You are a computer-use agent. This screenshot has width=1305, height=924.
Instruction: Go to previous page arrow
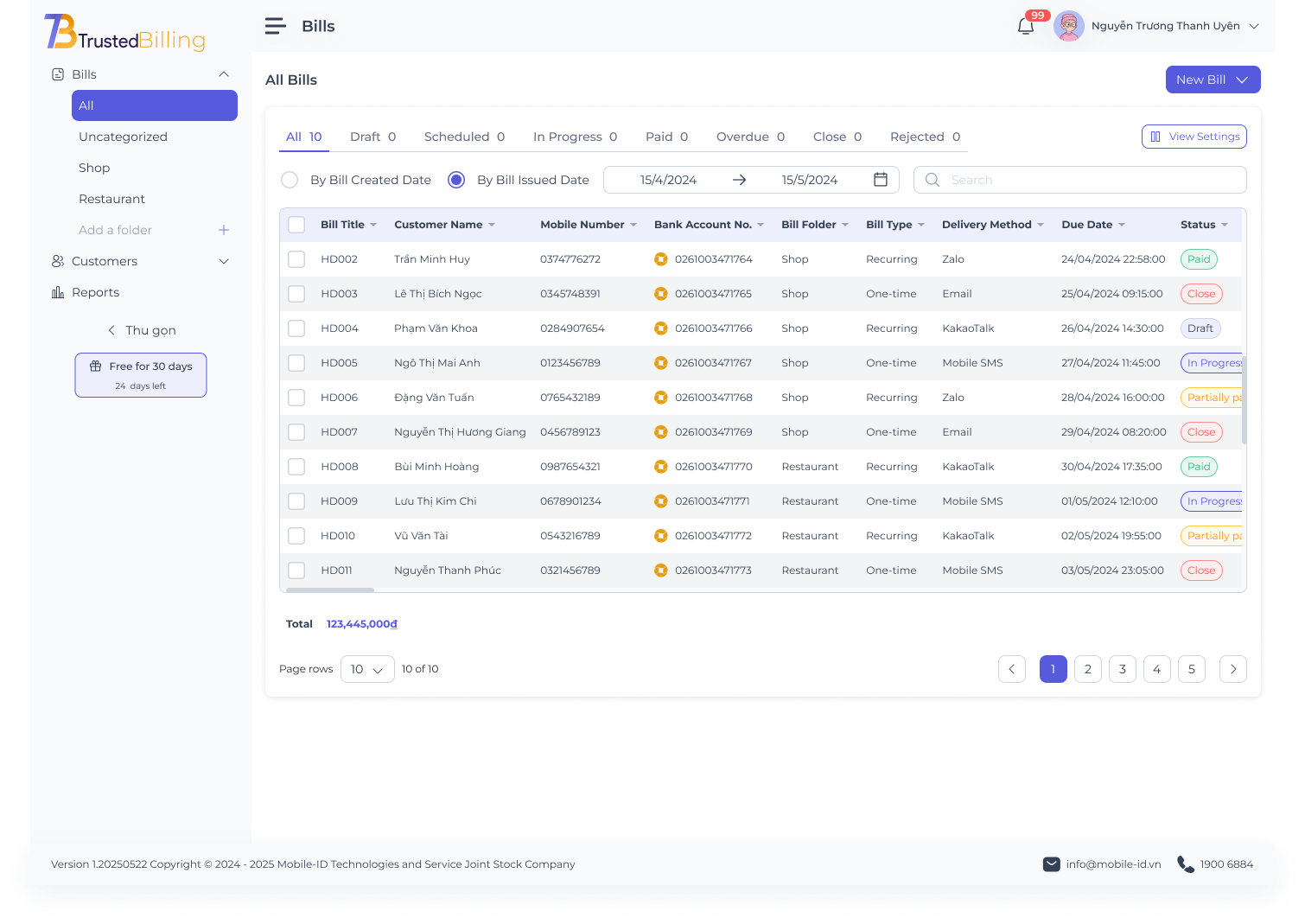tap(1012, 669)
